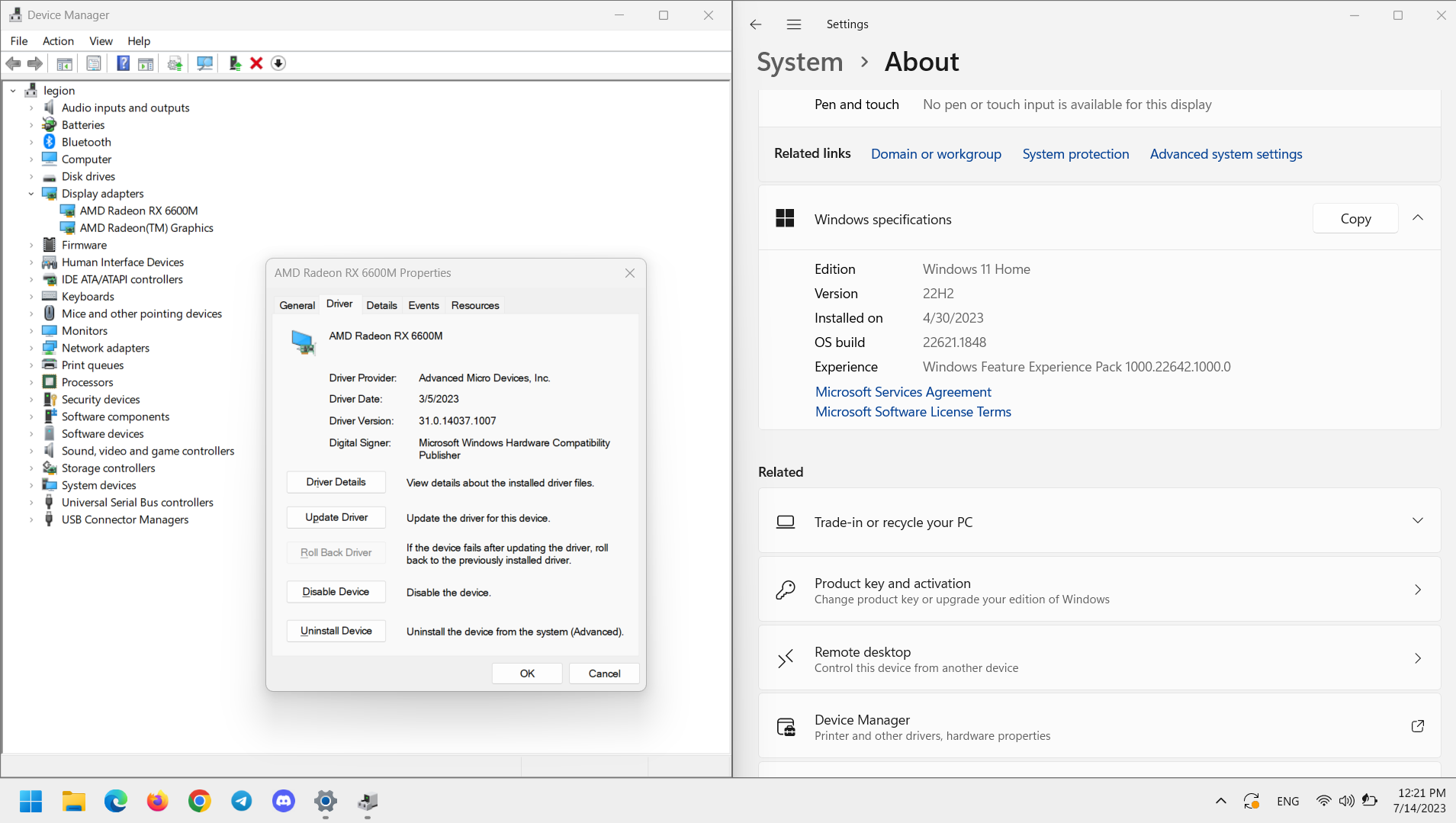This screenshot has height=823, width=1456.
Task: Copy the Windows specifications
Action: (1355, 219)
